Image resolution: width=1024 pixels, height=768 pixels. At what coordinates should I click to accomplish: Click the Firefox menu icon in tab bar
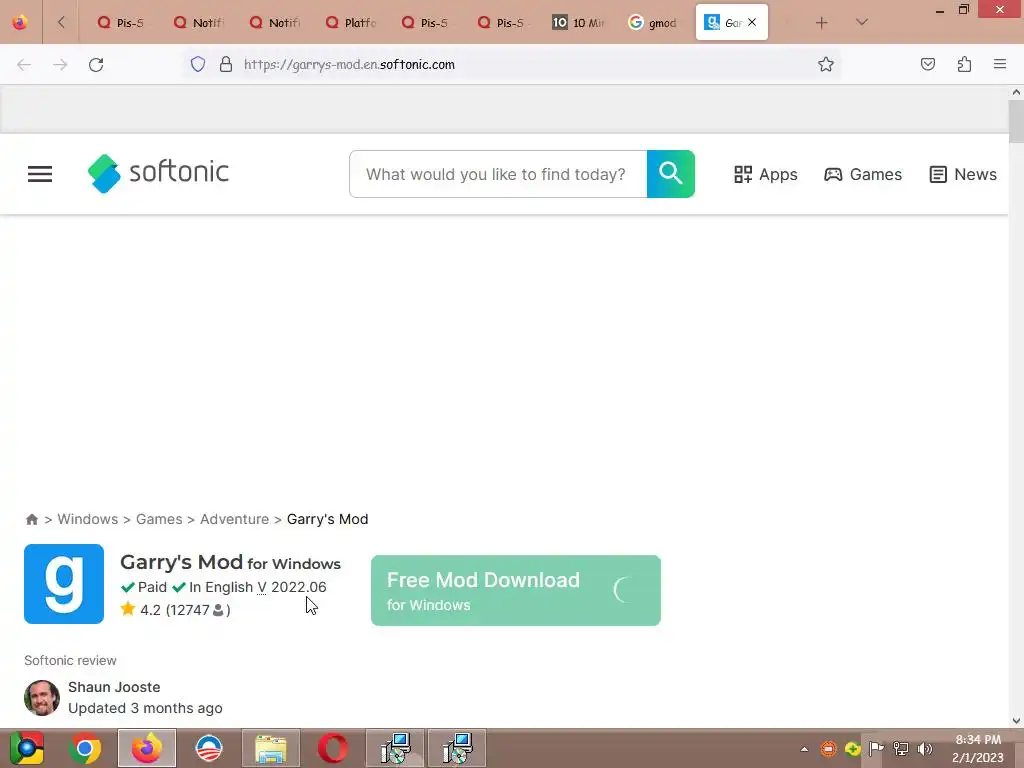click(20, 22)
